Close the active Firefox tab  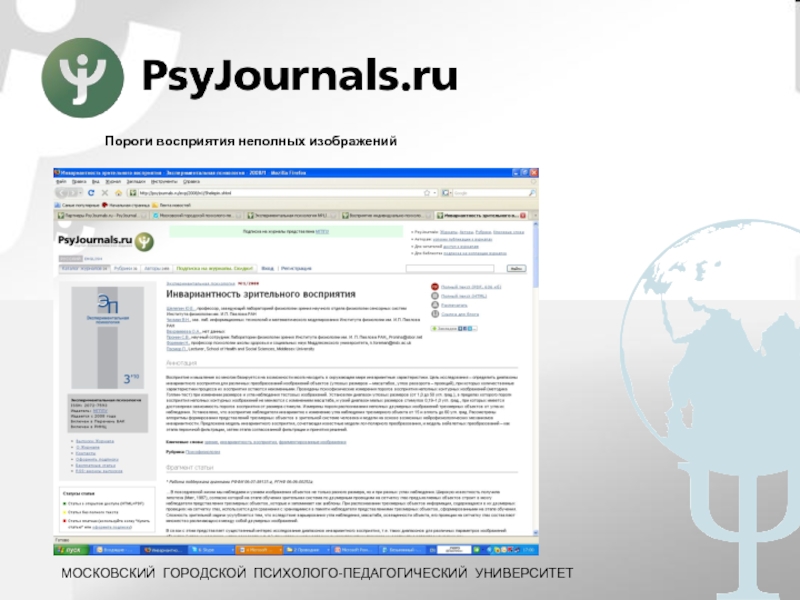[523, 216]
